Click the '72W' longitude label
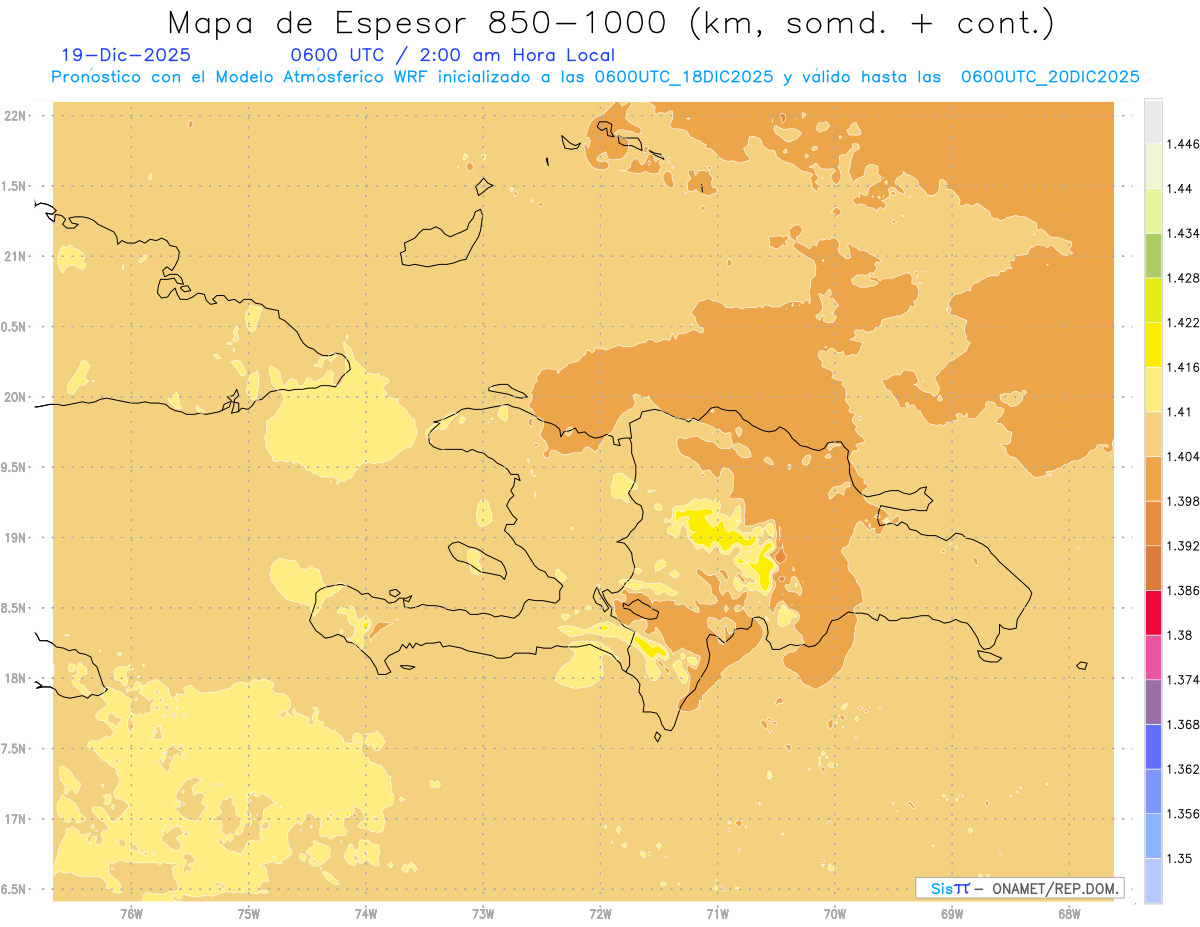The height and width of the screenshot is (927, 1200). click(x=601, y=913)
